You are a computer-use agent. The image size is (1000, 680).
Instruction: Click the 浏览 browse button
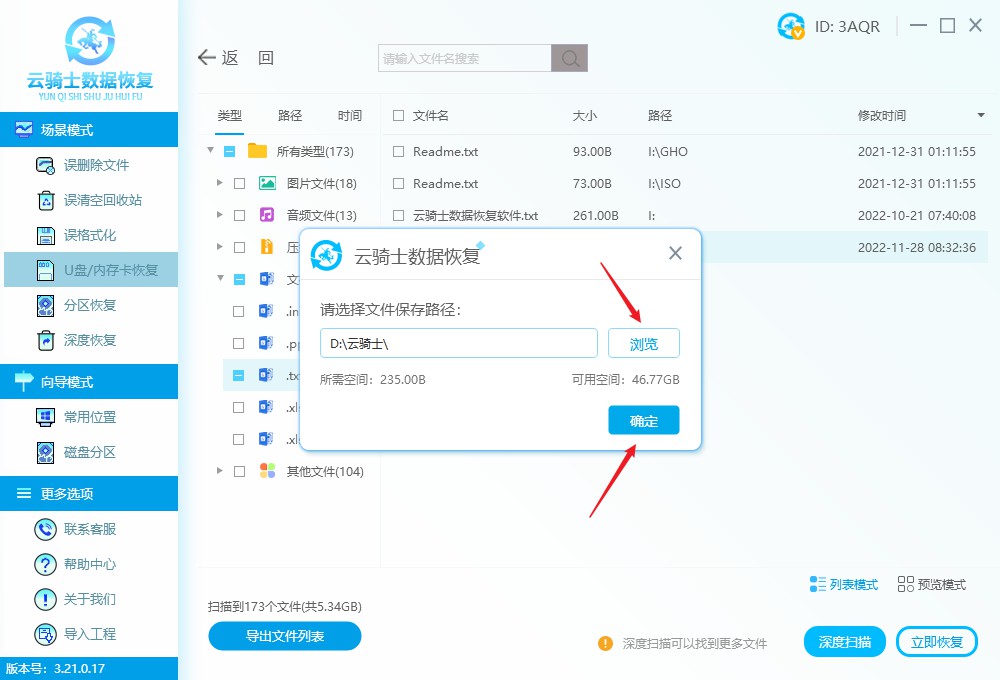[x=643, y=342]
